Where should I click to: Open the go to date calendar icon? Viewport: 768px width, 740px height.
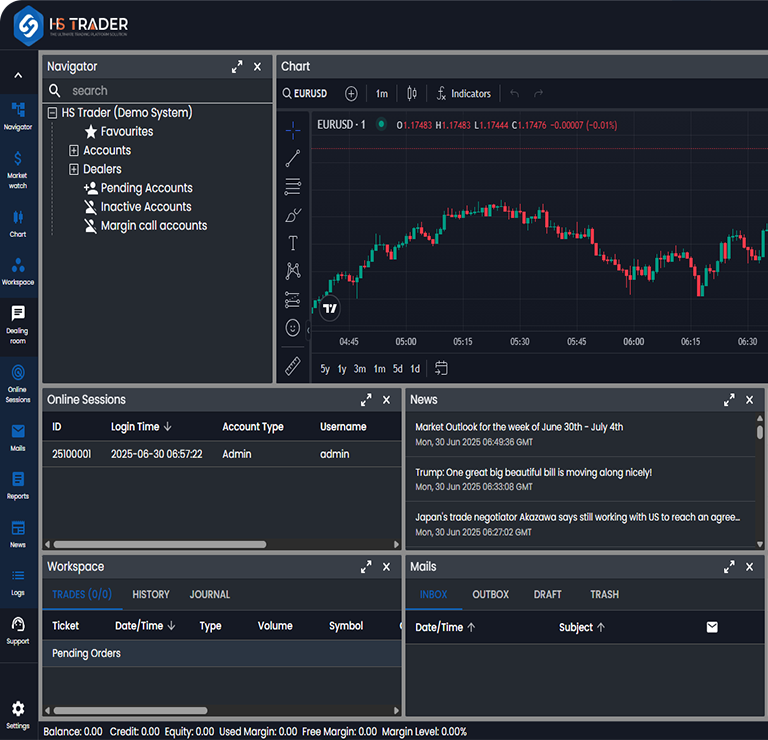[441, 368]
